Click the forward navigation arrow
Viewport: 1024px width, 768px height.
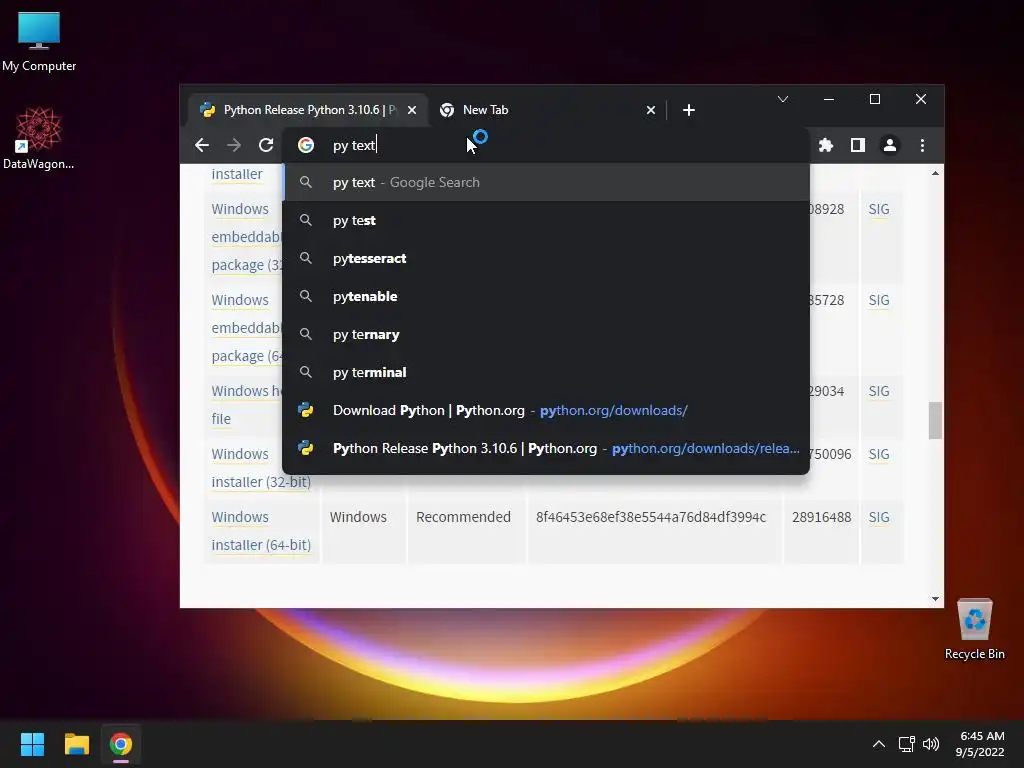click(233, 145)
